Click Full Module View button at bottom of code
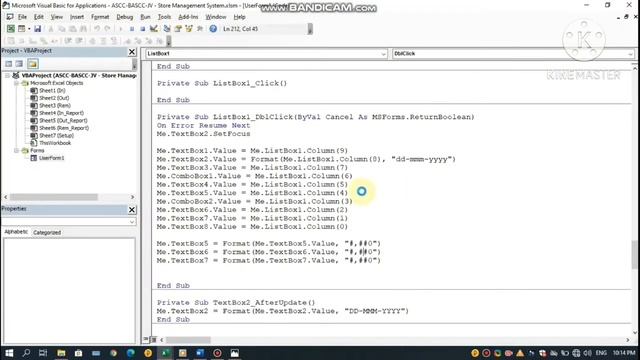 tap(153, 340)
